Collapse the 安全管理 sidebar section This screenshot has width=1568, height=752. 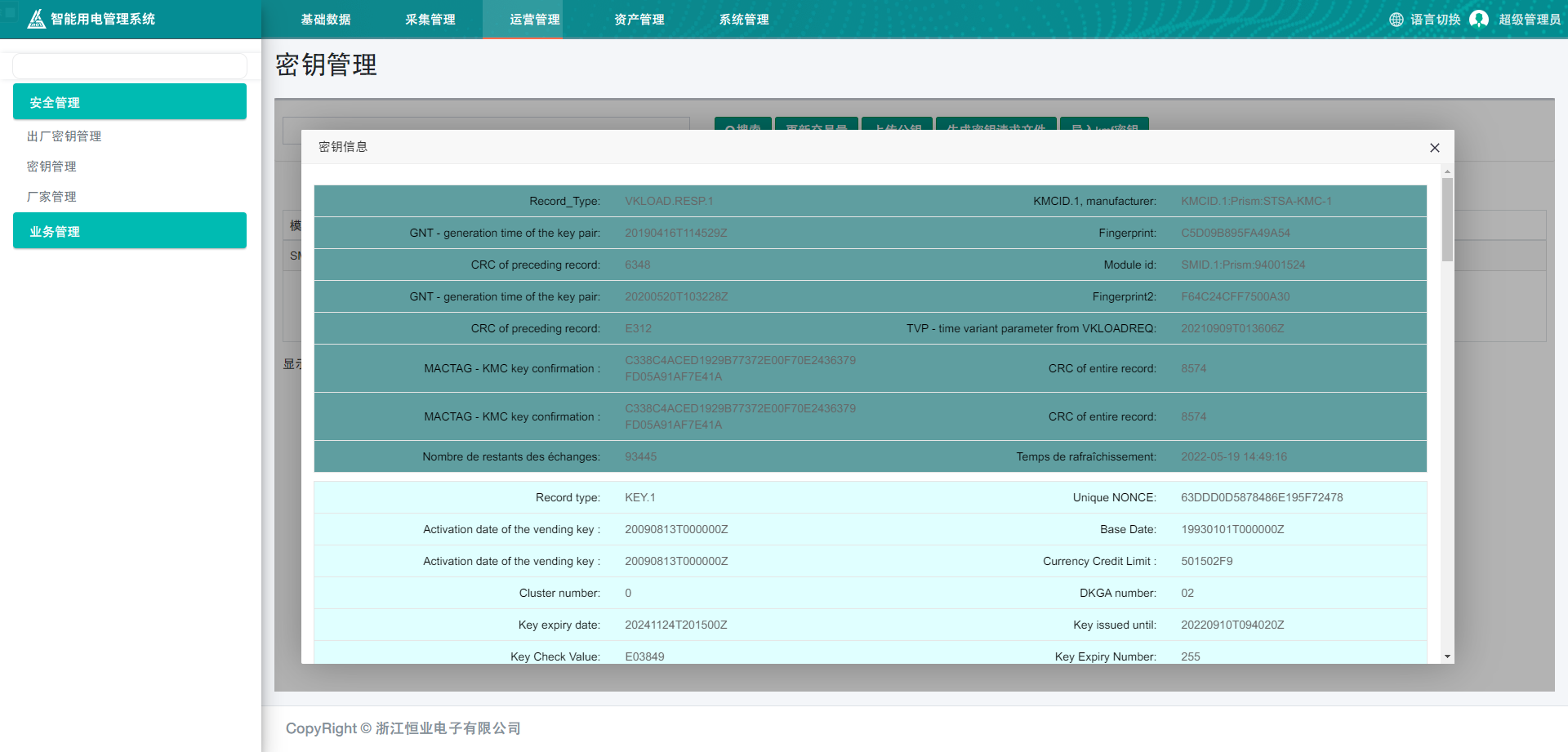tap(130, 102)
